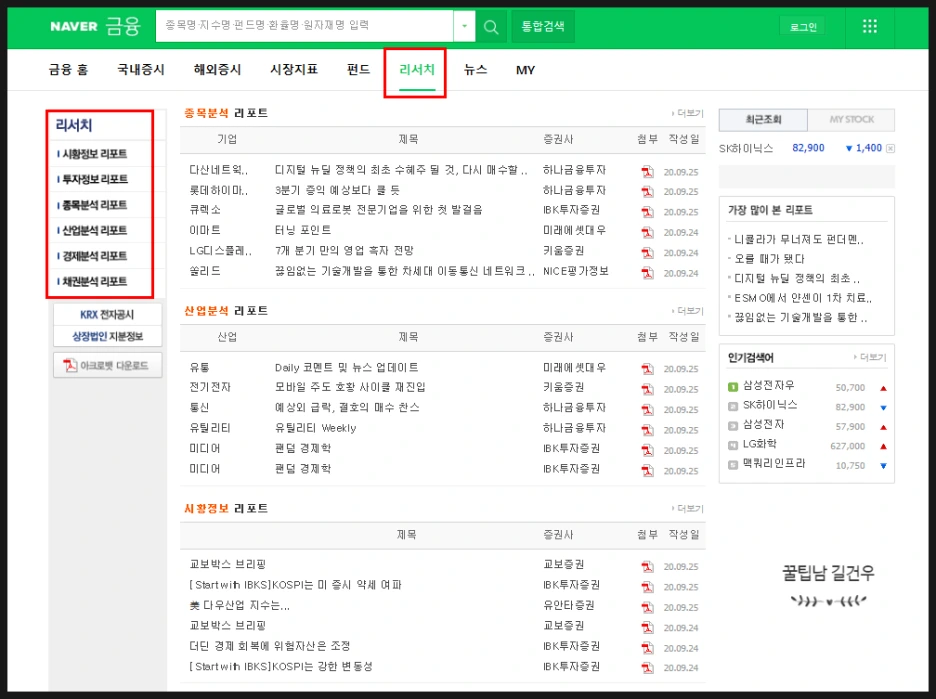Screen dimensions: 936x699
Task: Open PDF for 이마트 터닝 포인트 report
Action: (647, 232)
